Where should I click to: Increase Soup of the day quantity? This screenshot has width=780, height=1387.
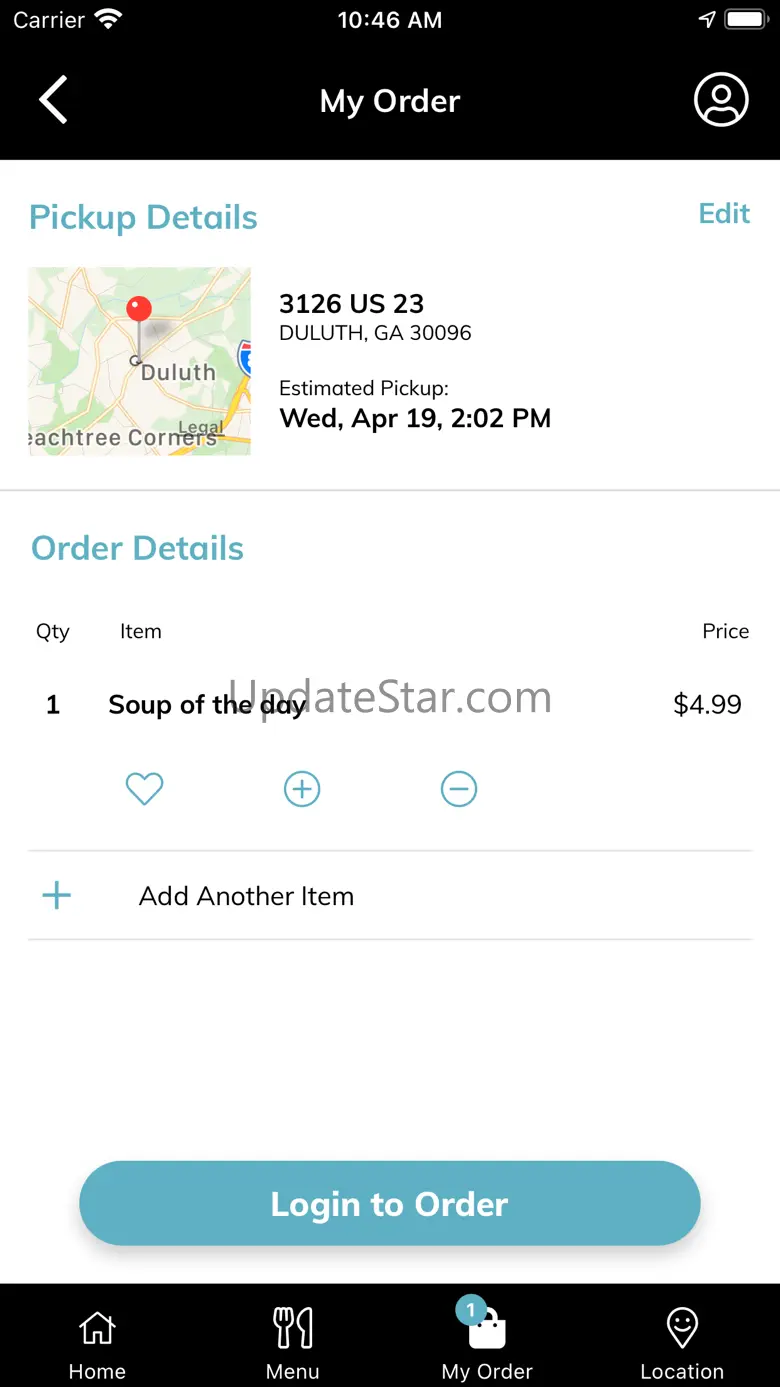coord(302,789)
